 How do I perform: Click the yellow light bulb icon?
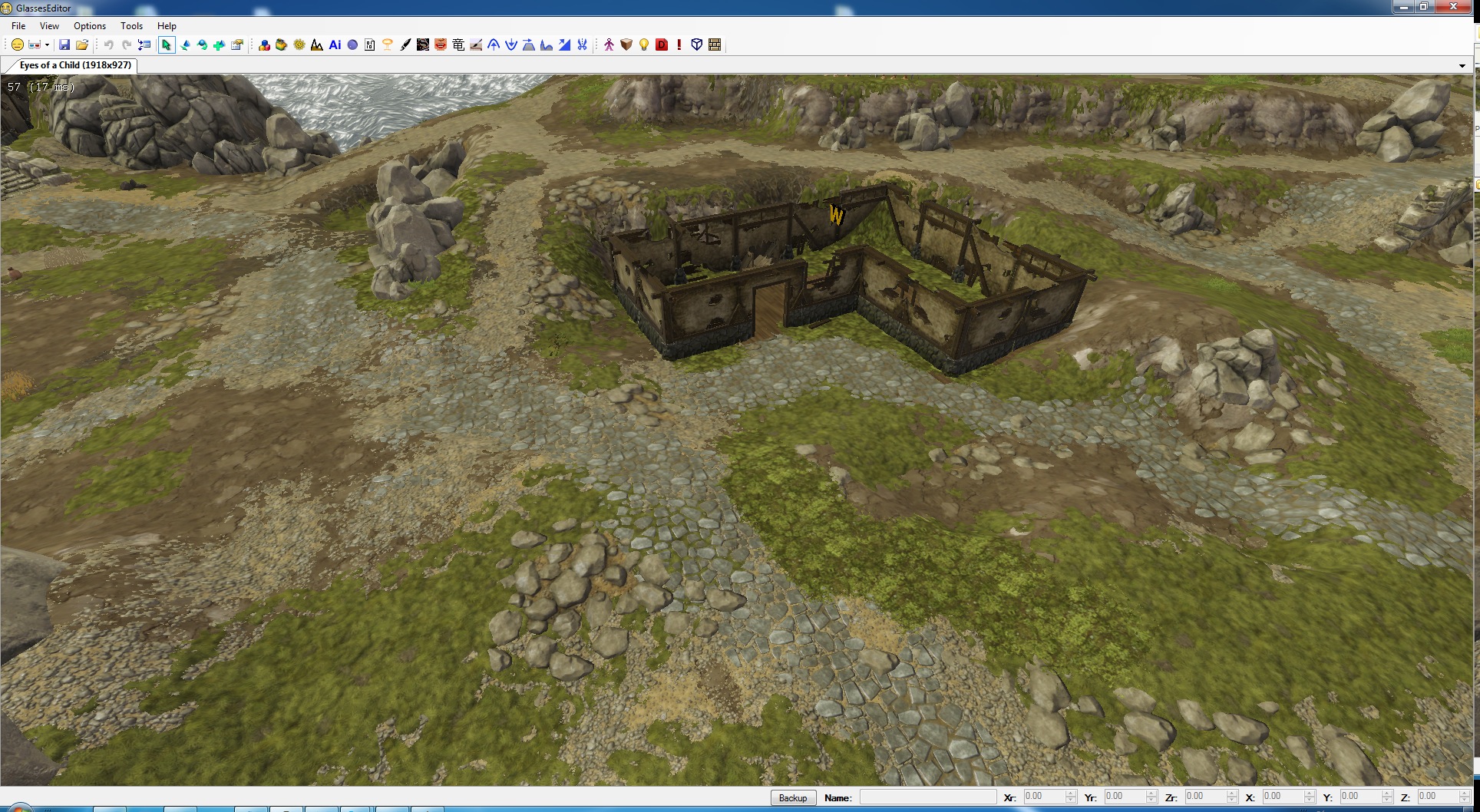pyautogui.click(x=644, y=45)
